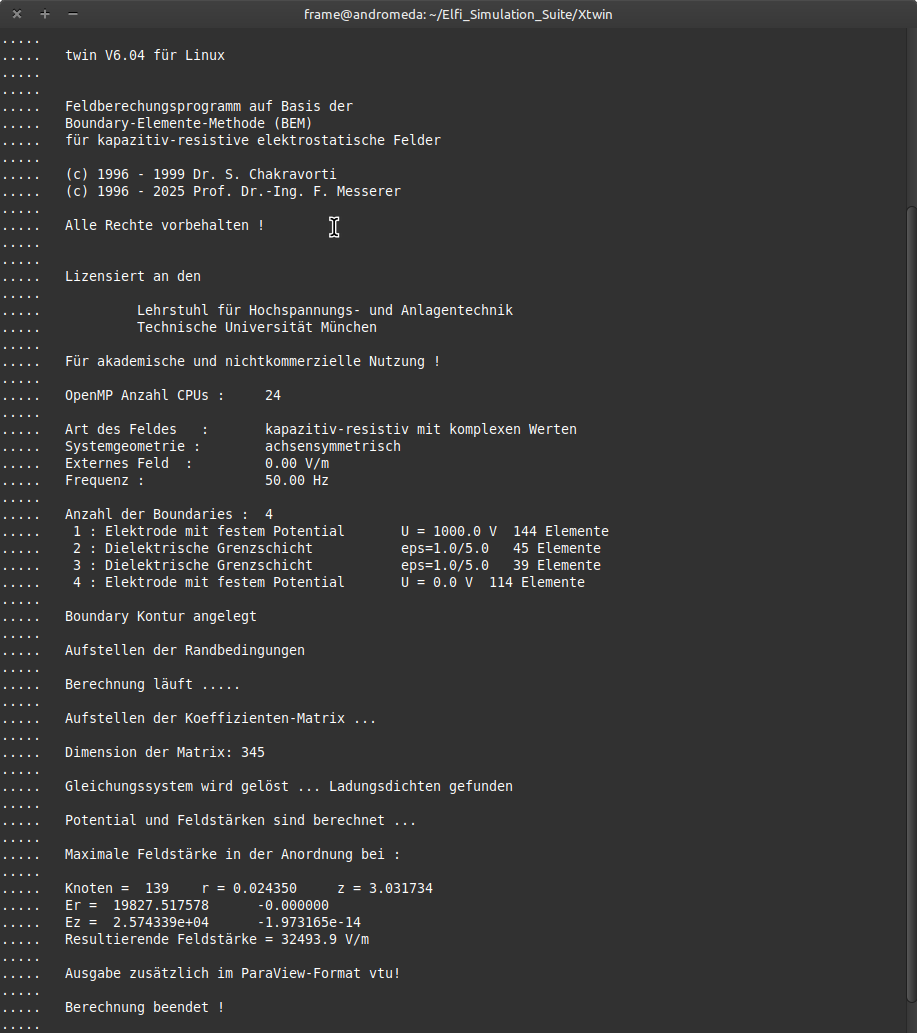The height and width of the screenshot is (1033, 917).
Task: Click the minus icon in the title bar
Action: (x=72, y=14)
